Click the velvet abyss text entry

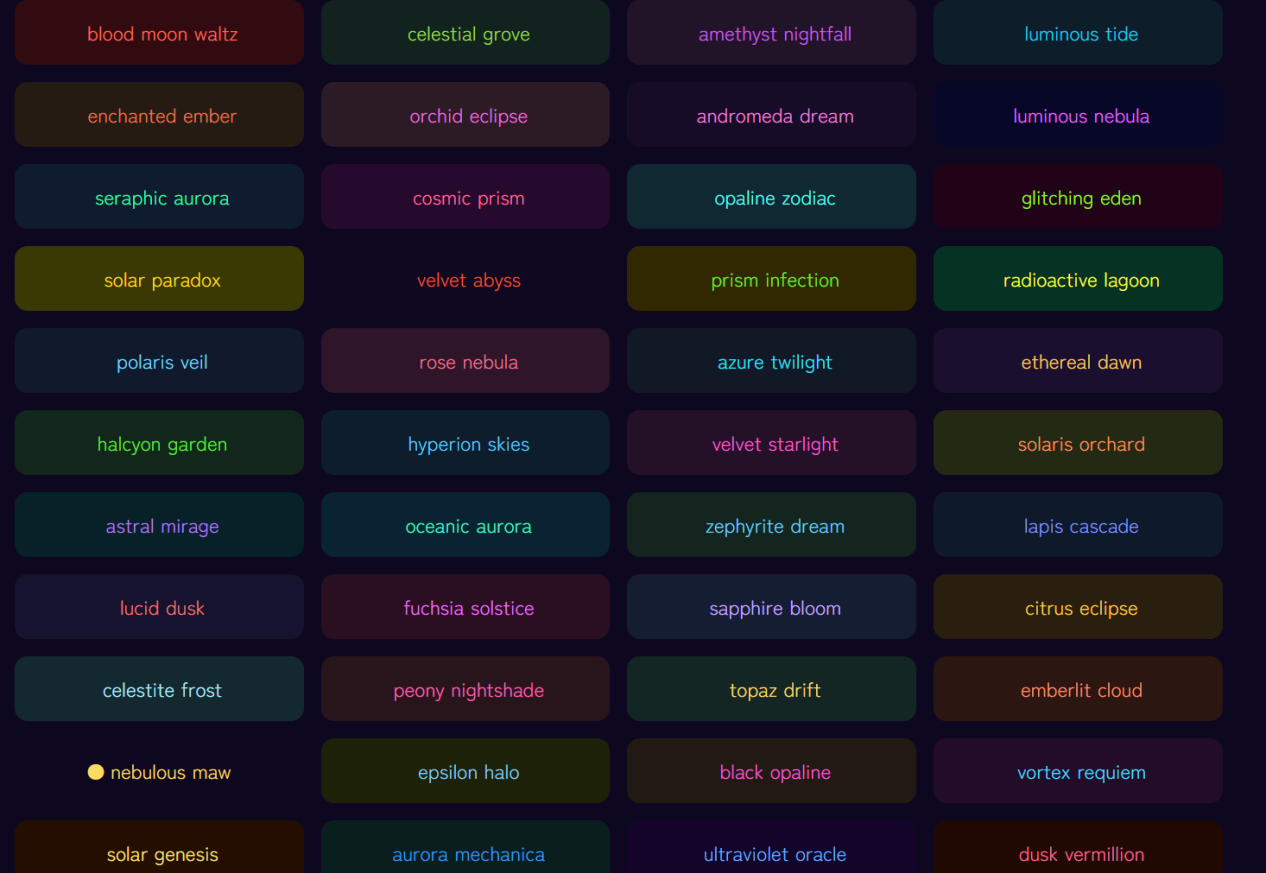[468, 281]
